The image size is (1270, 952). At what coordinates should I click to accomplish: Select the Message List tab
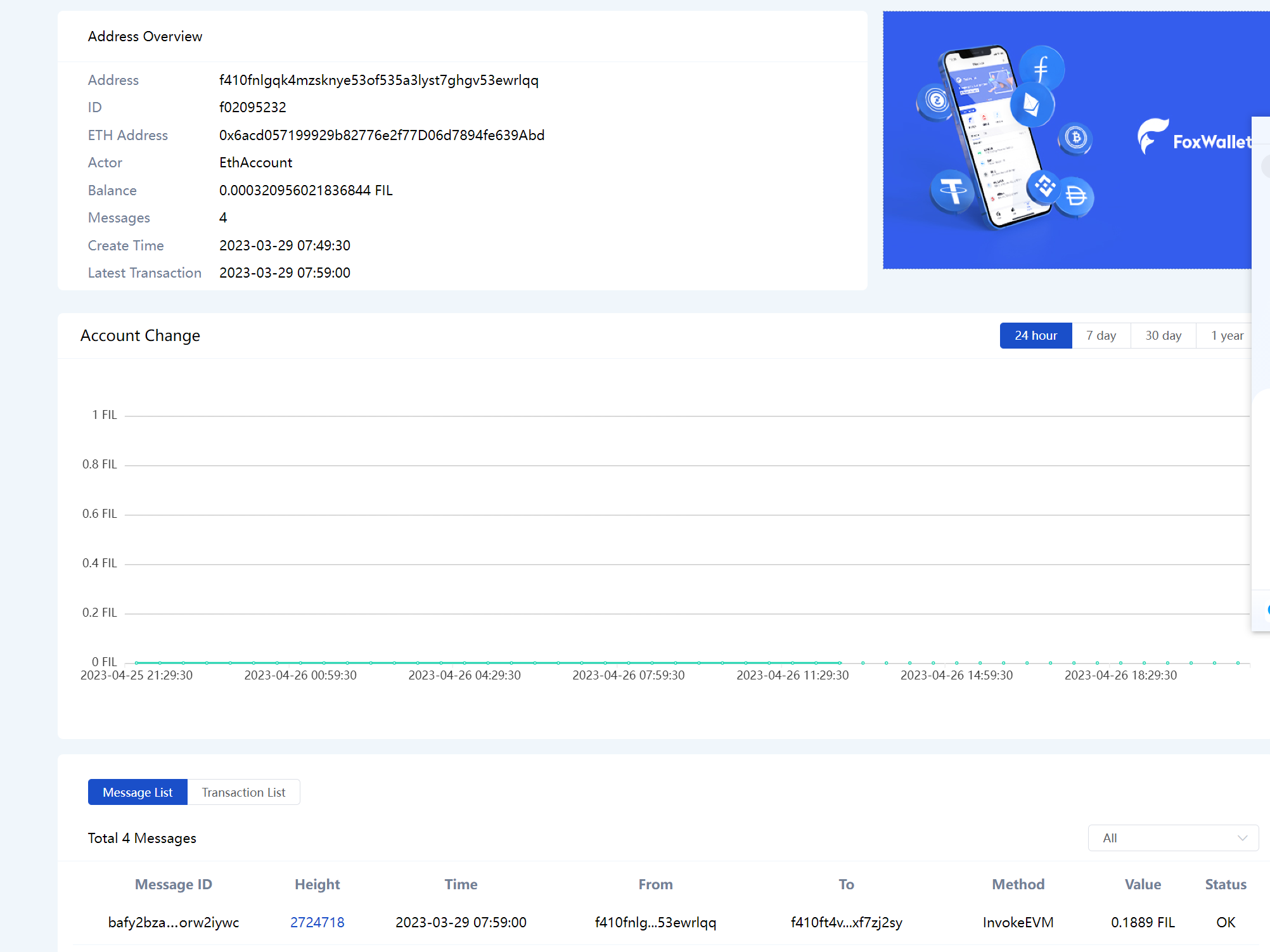138,792
